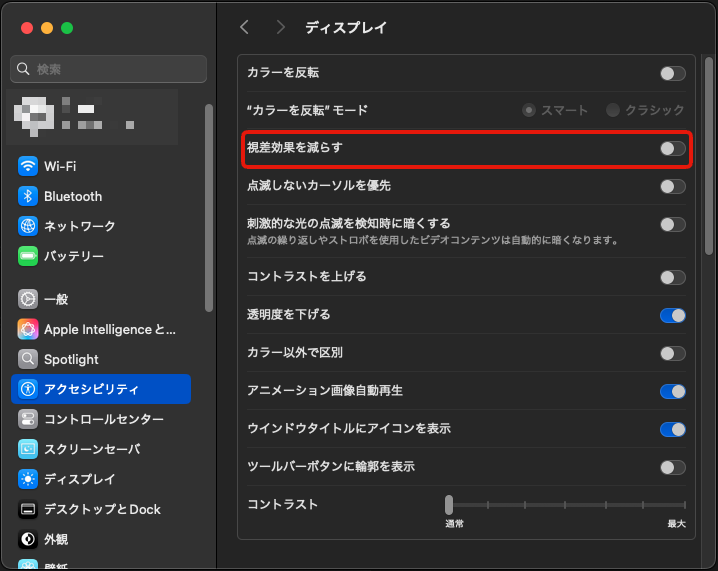The image size is (718, 571).
Task: Turn off 透明度を下げる switch
Action: click(672, 315)
